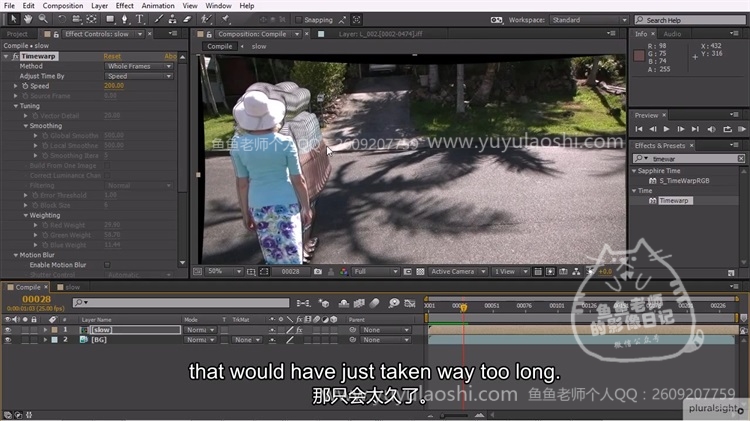This screenshot has width=750, height=421.
Task: Select the Hand tool
Action: [x=28, y=19]
